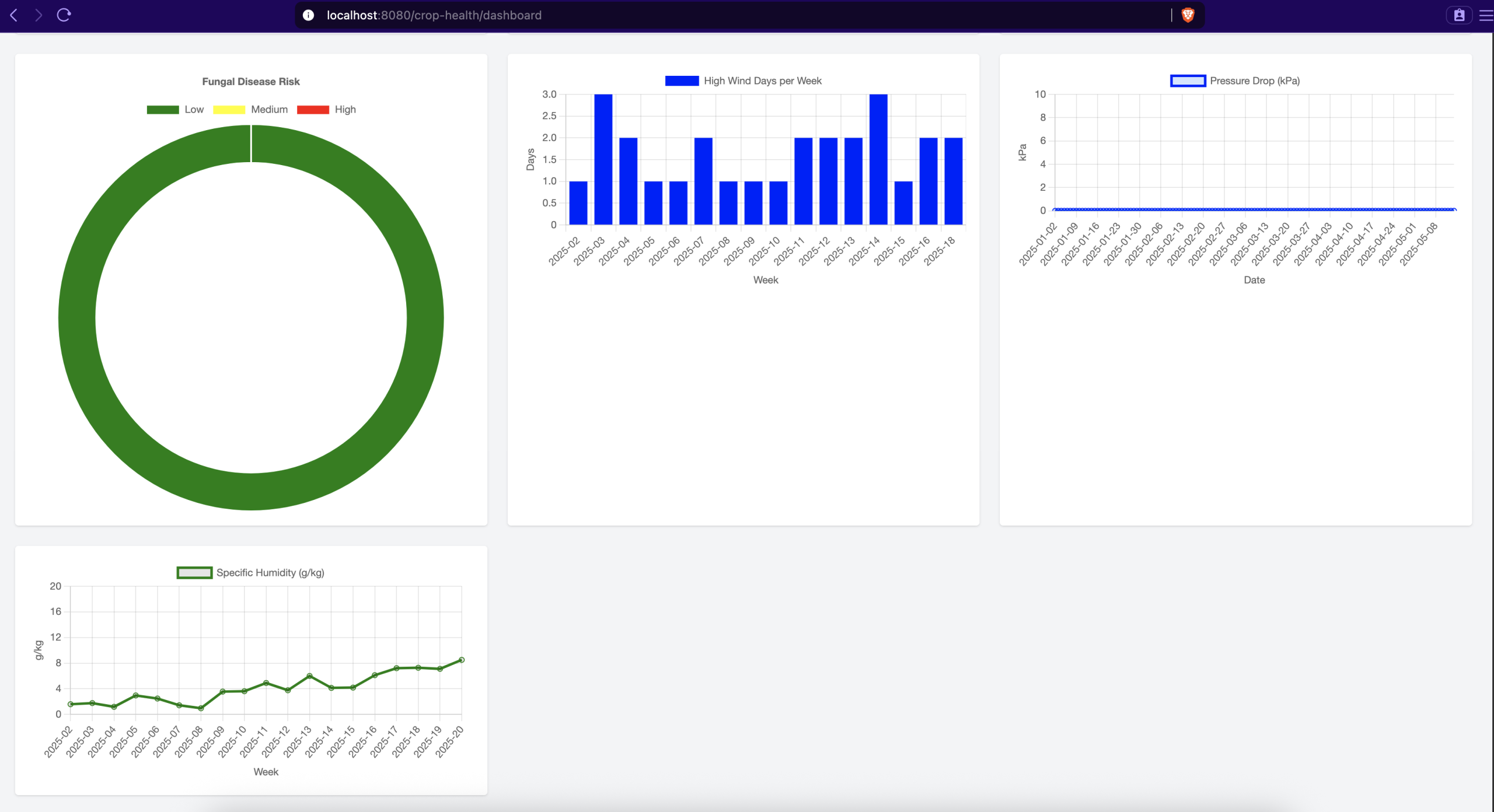Screen dimensions: 1494x812
Task: Open Brave Shields lion icon
Action: [1188, 15]
